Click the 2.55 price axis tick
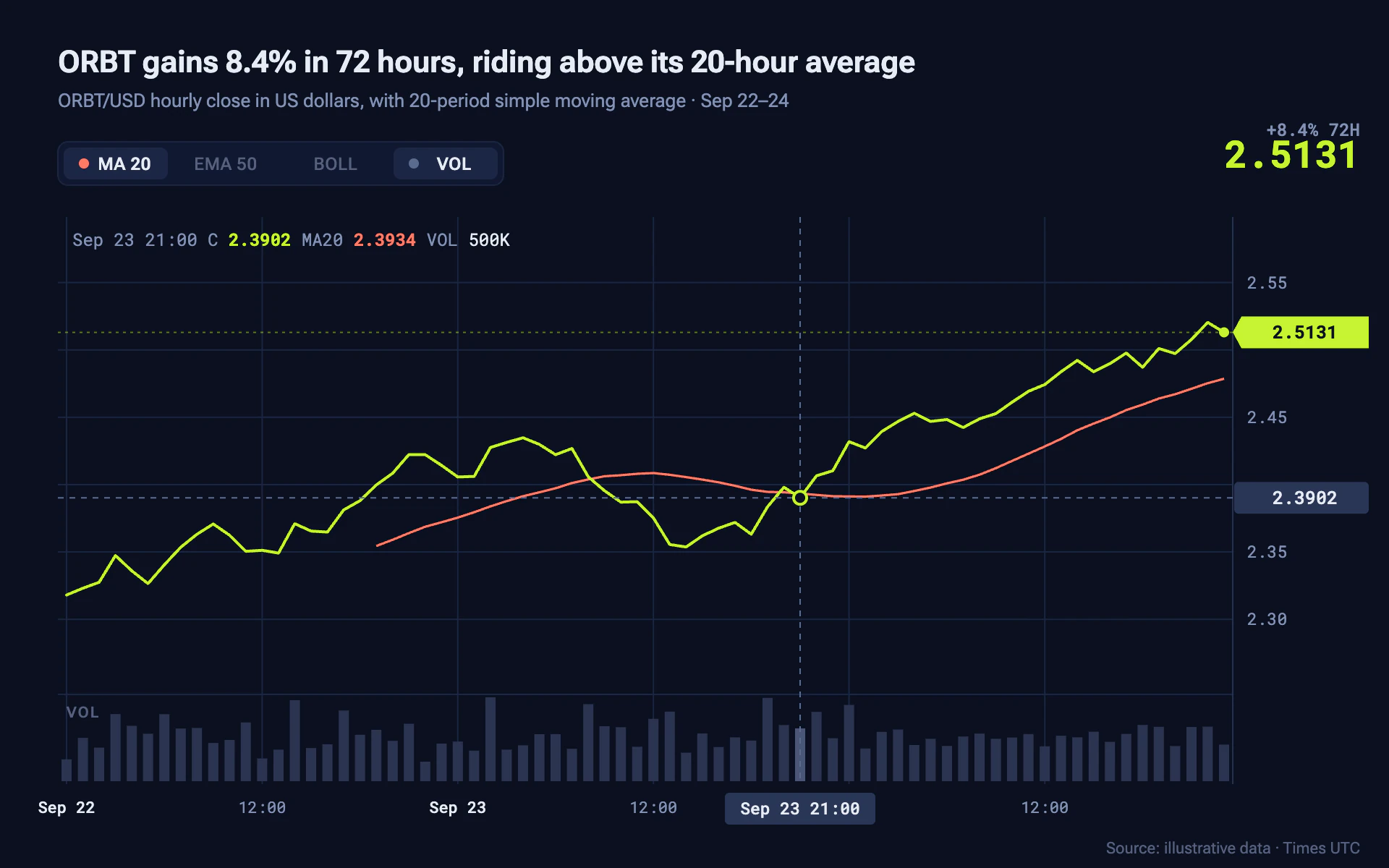1389x868 pixels. tap(1267, 283)
